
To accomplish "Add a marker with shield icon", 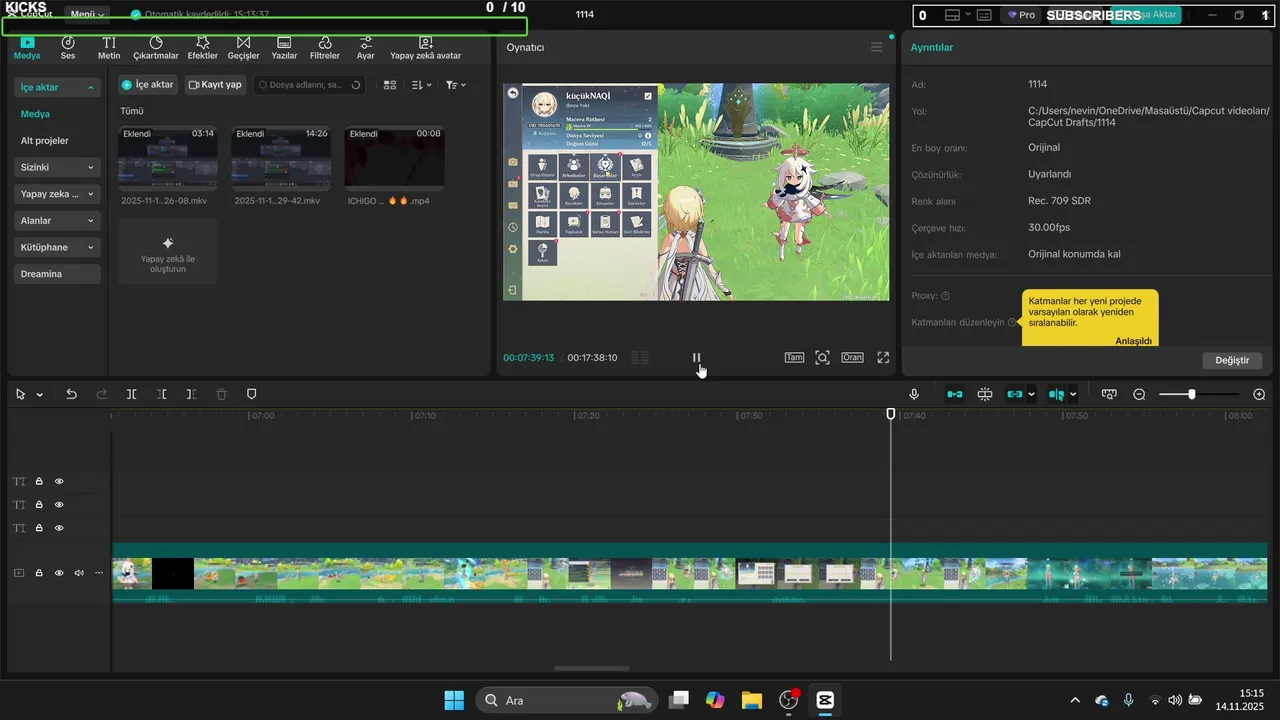I will pos(252,395).
